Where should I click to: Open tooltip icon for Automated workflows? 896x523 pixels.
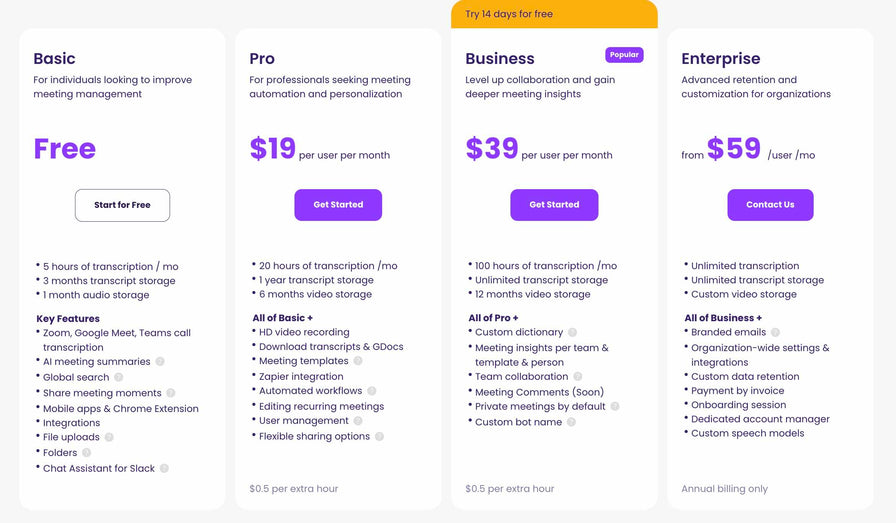click(371, 391)
